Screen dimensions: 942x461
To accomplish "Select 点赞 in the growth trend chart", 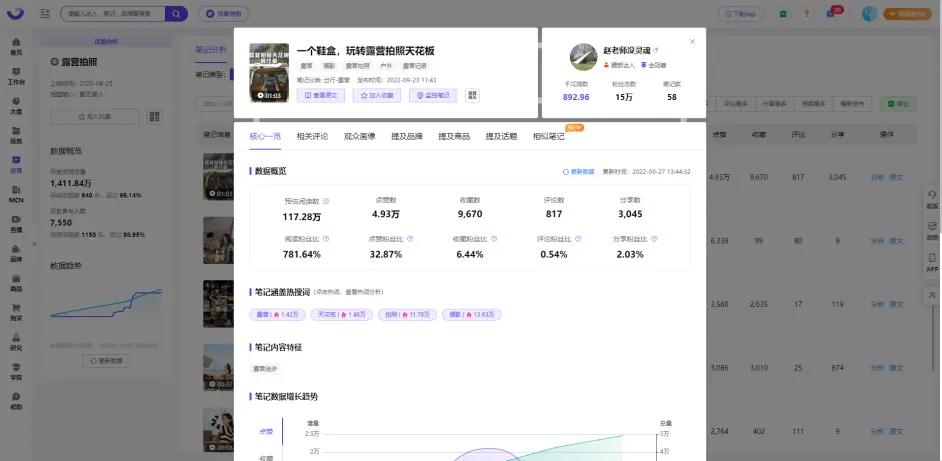I will 266,431.
